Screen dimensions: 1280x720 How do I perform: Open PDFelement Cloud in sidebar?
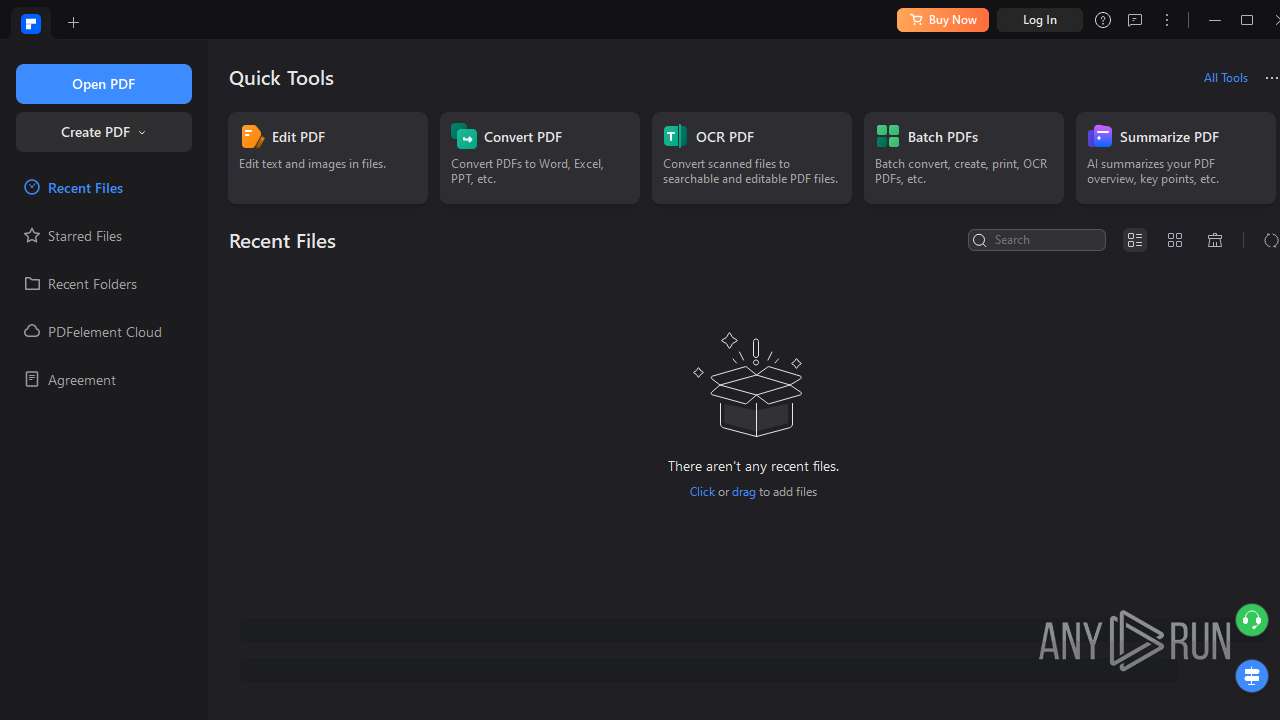[x=105, y=332]
